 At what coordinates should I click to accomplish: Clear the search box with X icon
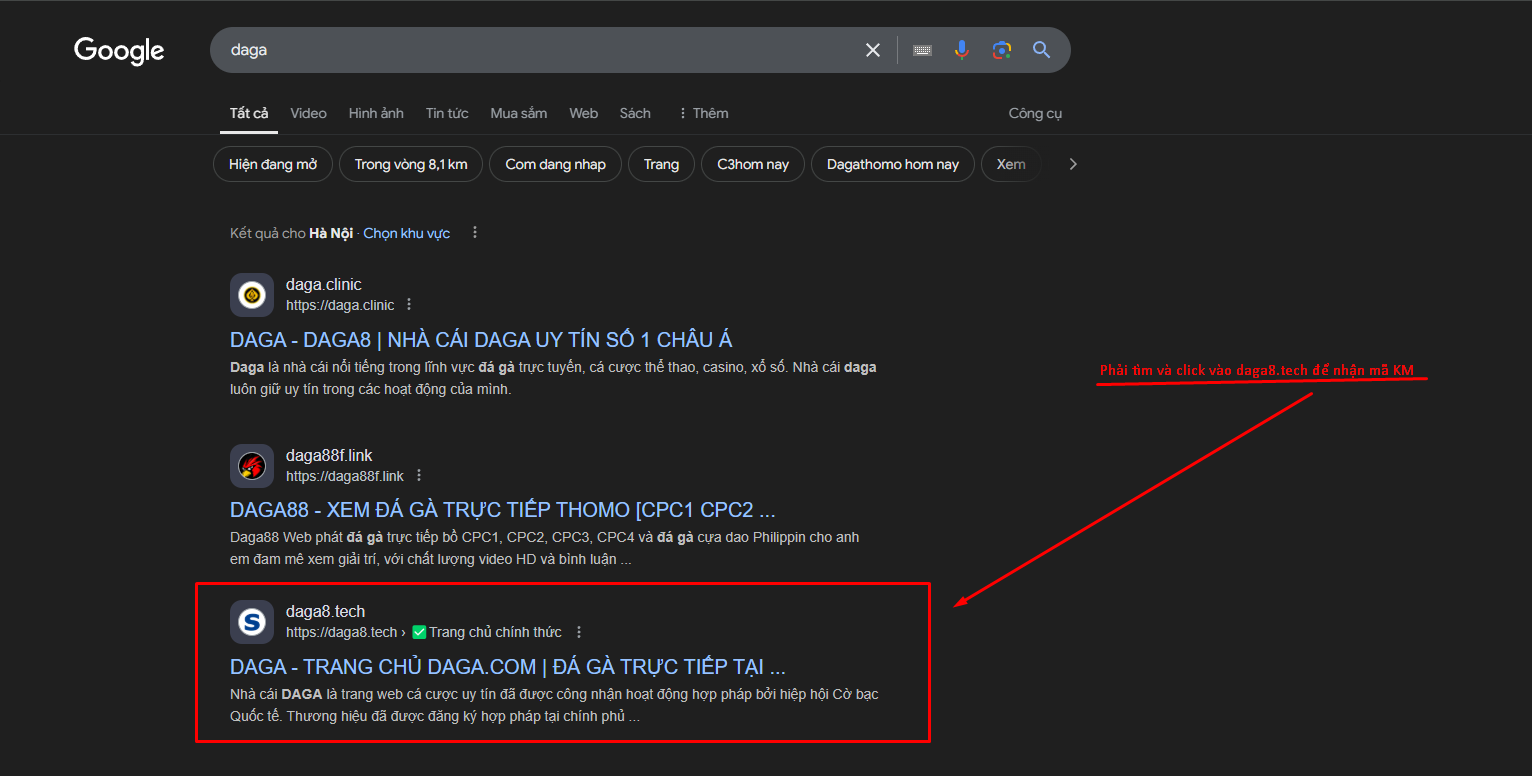[x=873, y=50]
